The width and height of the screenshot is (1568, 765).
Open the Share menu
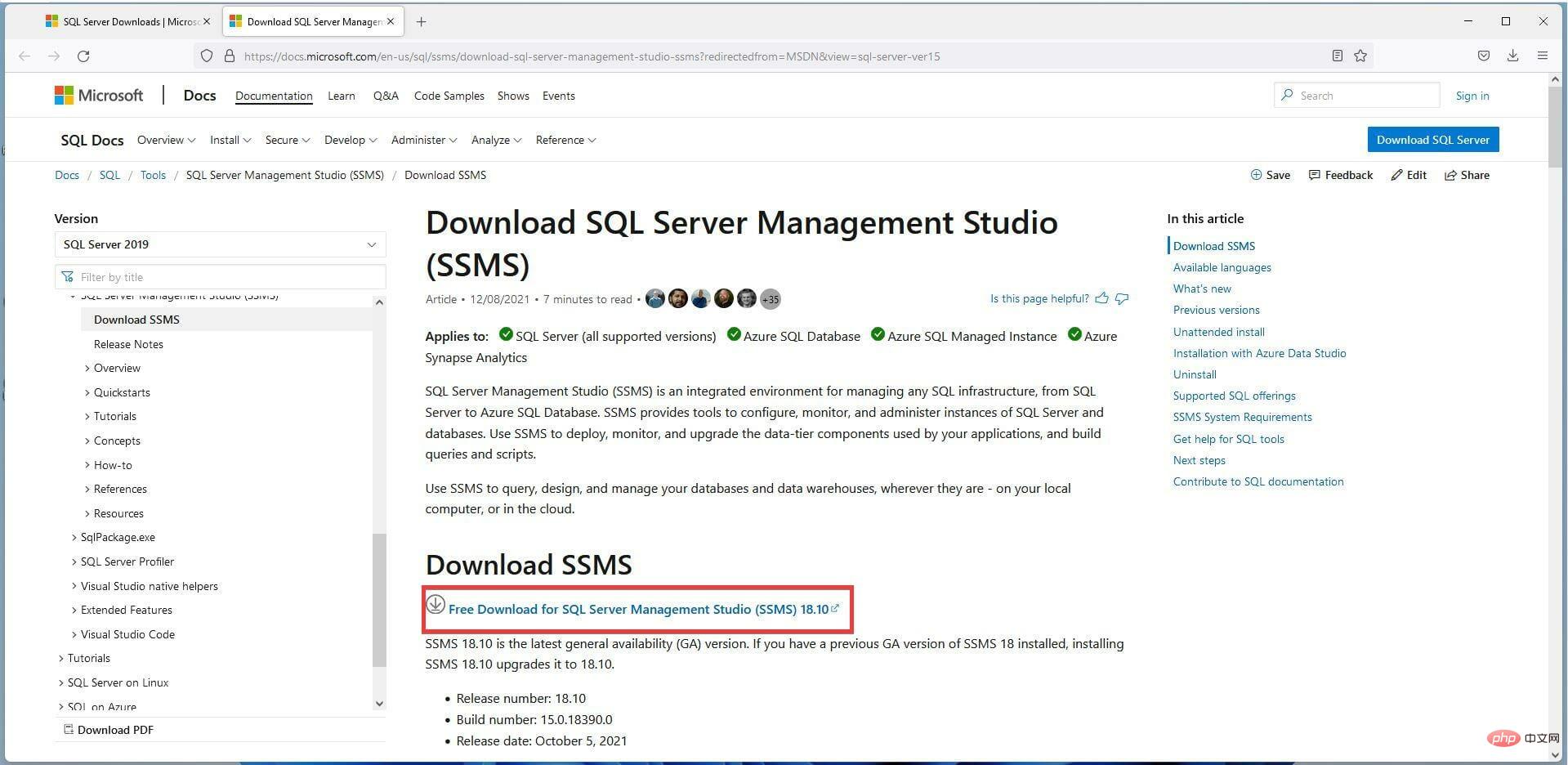[x=1467, y=175]
